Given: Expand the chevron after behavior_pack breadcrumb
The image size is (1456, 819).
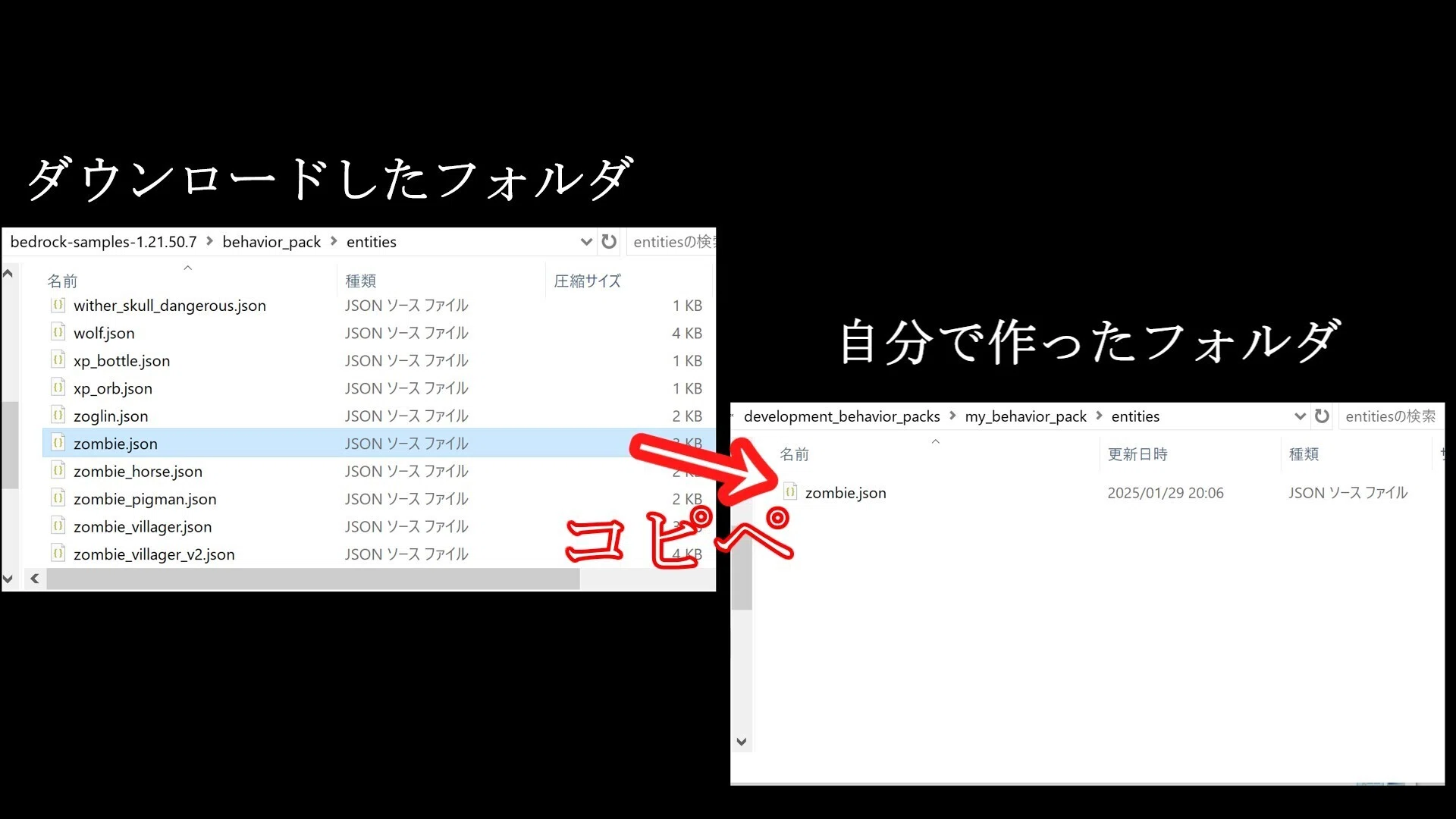Looking at the screenshot, I should 334,241.
